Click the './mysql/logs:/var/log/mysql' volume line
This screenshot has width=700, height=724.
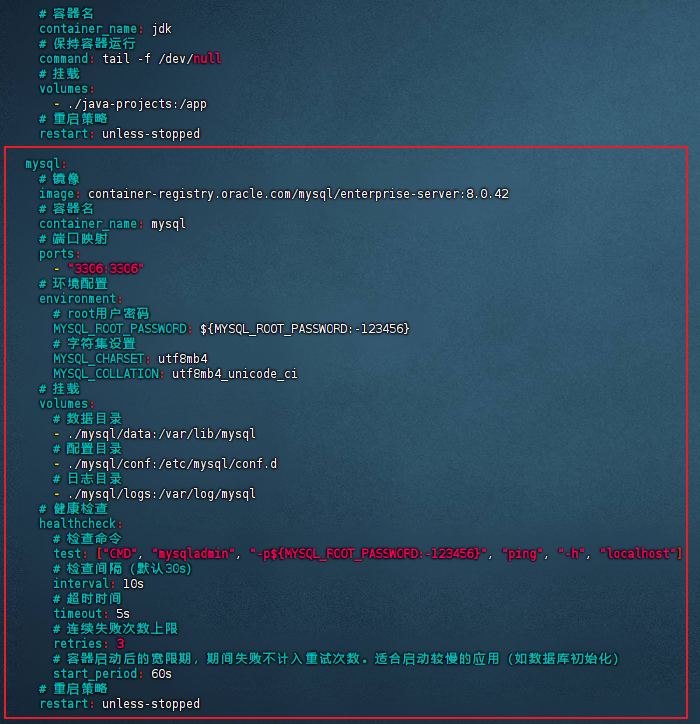[161, 494]
